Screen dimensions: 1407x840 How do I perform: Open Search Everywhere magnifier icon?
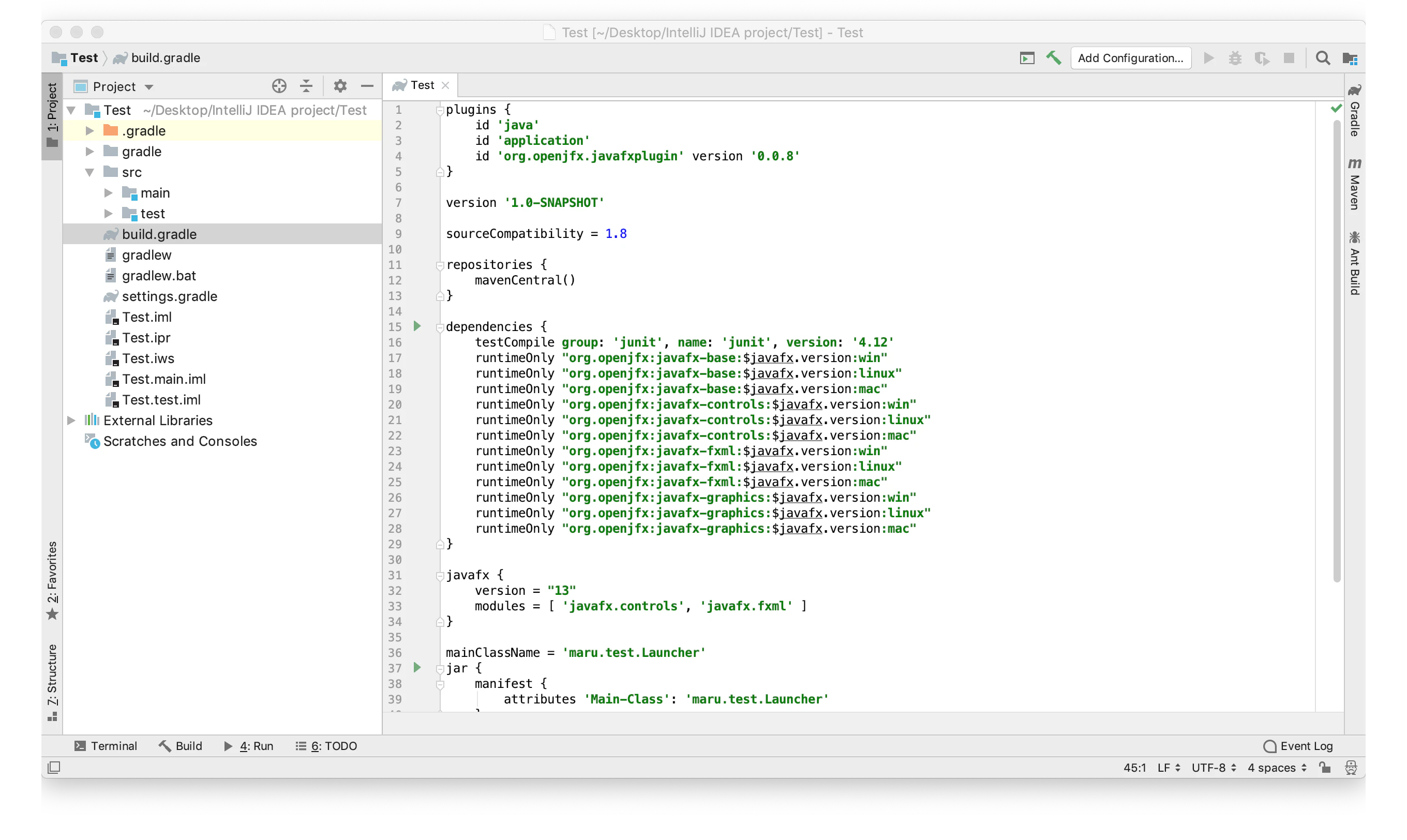tap(1322, 58)
